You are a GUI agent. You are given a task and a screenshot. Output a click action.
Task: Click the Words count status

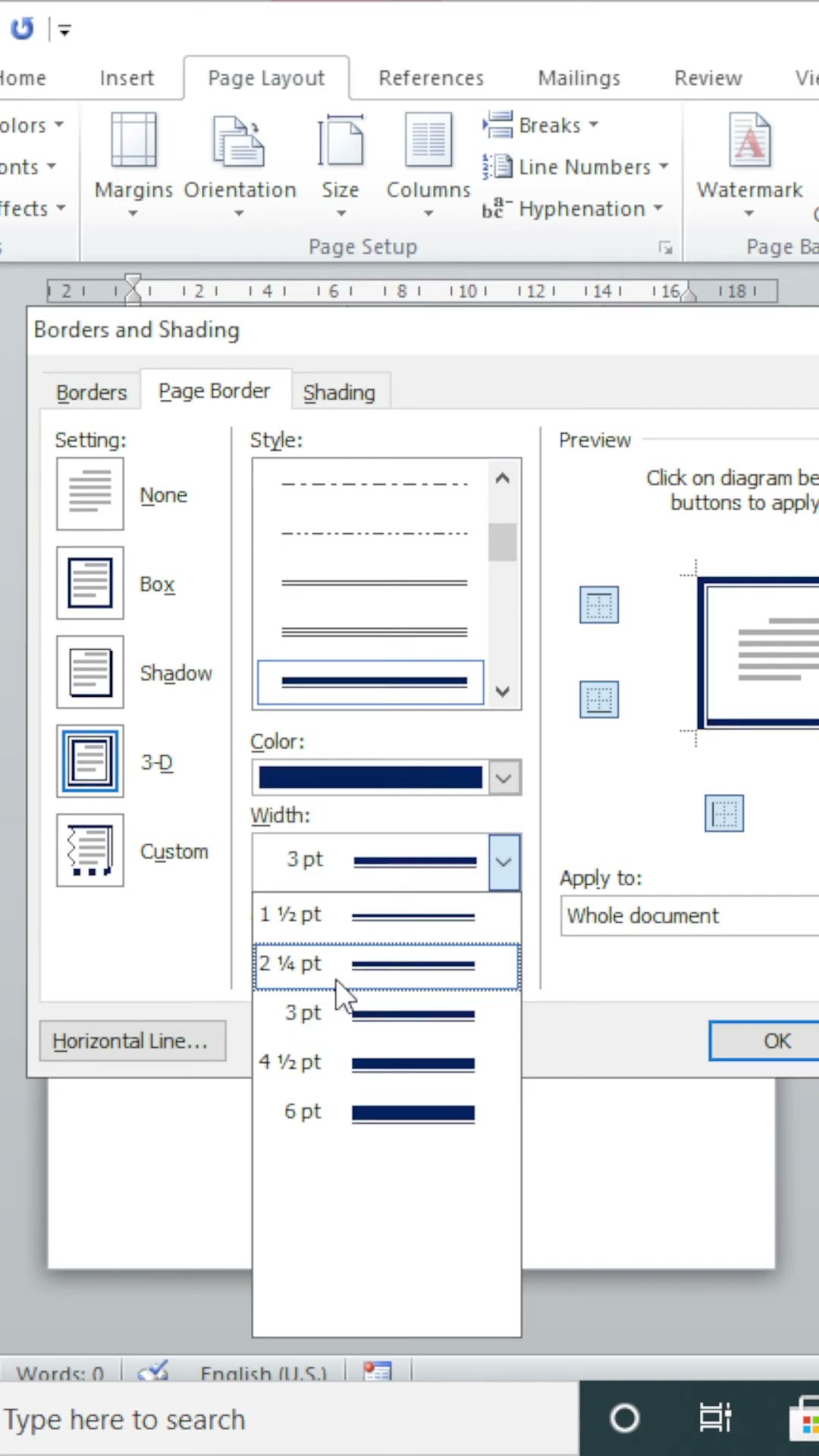pos(60,1373)
